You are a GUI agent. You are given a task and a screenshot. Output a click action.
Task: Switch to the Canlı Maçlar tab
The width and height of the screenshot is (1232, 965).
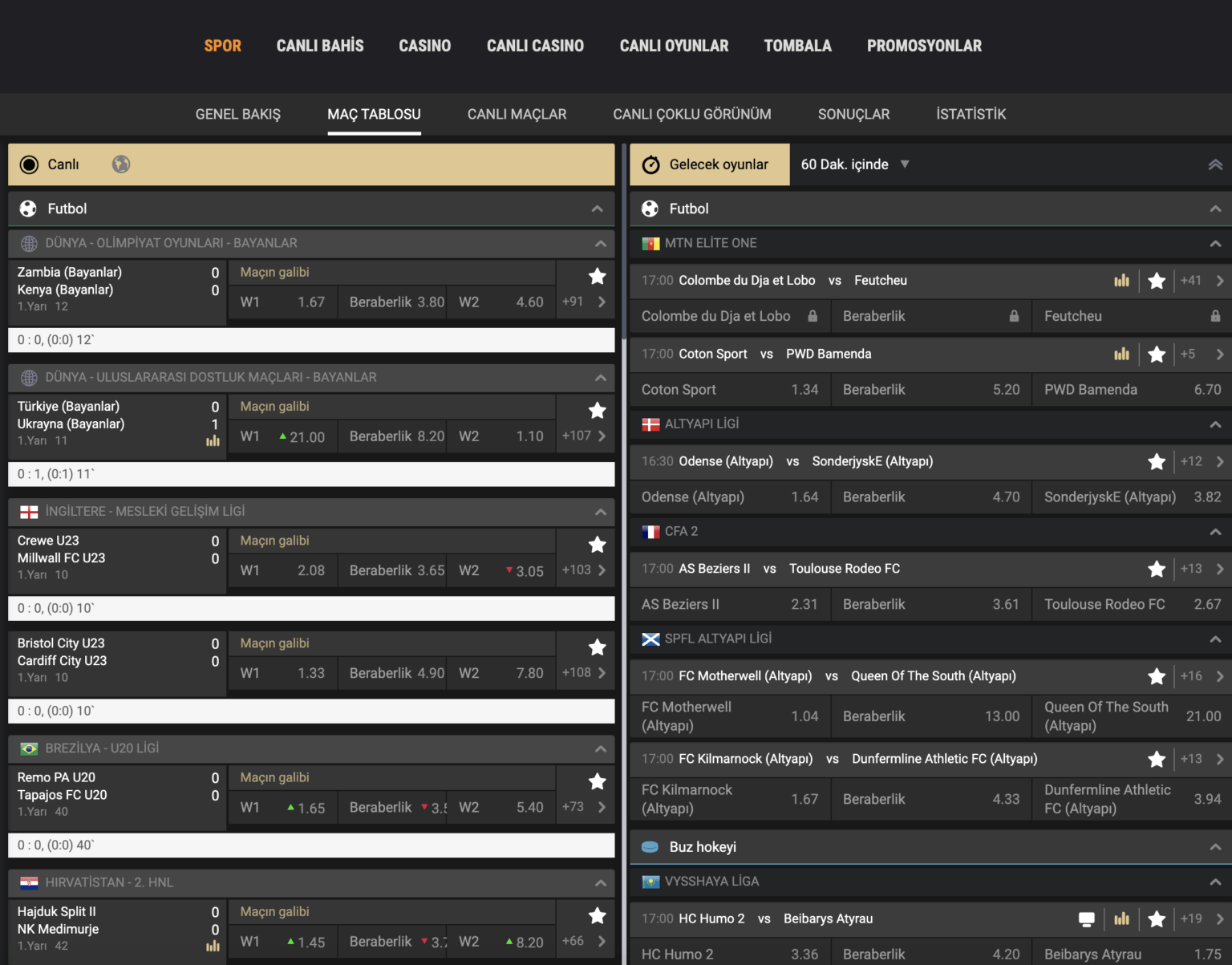tap(517, 114)
